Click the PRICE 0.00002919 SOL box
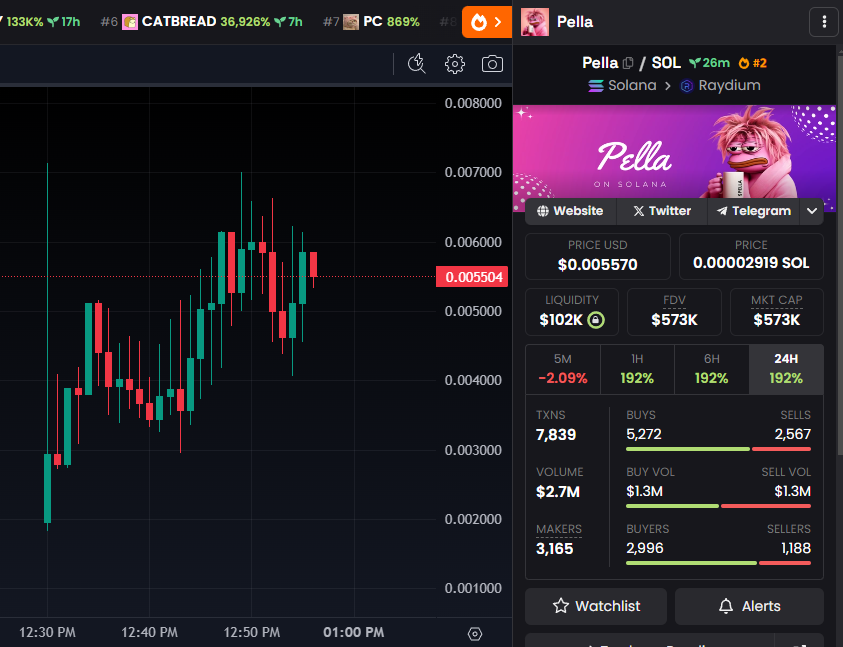This screenshot has width=843, height=647. click(751, 257)
